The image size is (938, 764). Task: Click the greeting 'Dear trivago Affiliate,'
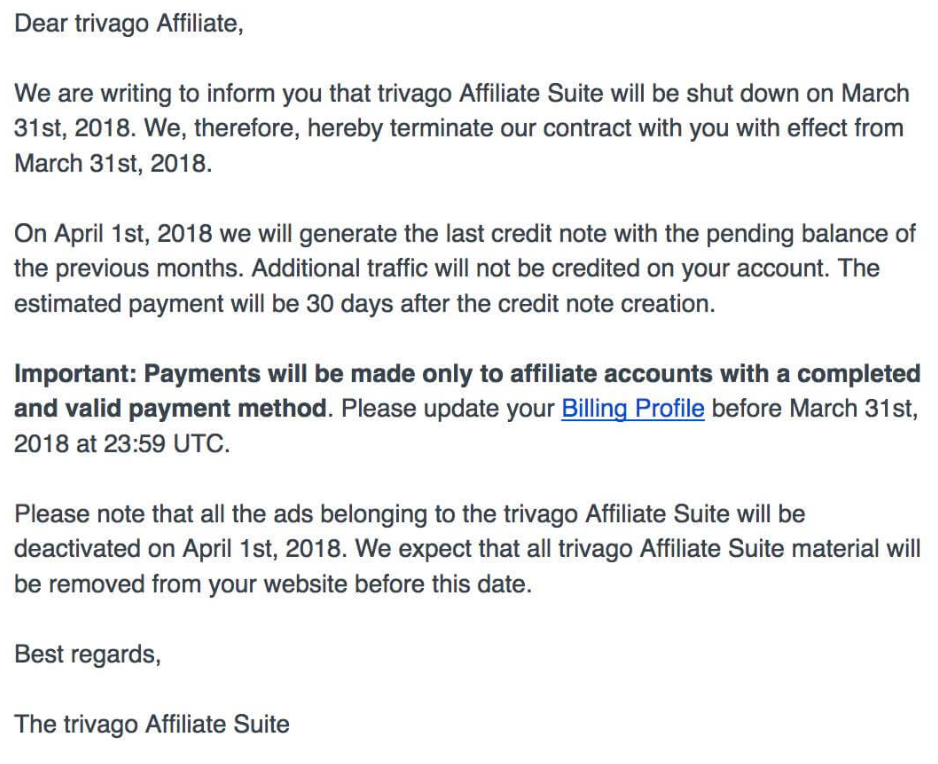[129, 25]
